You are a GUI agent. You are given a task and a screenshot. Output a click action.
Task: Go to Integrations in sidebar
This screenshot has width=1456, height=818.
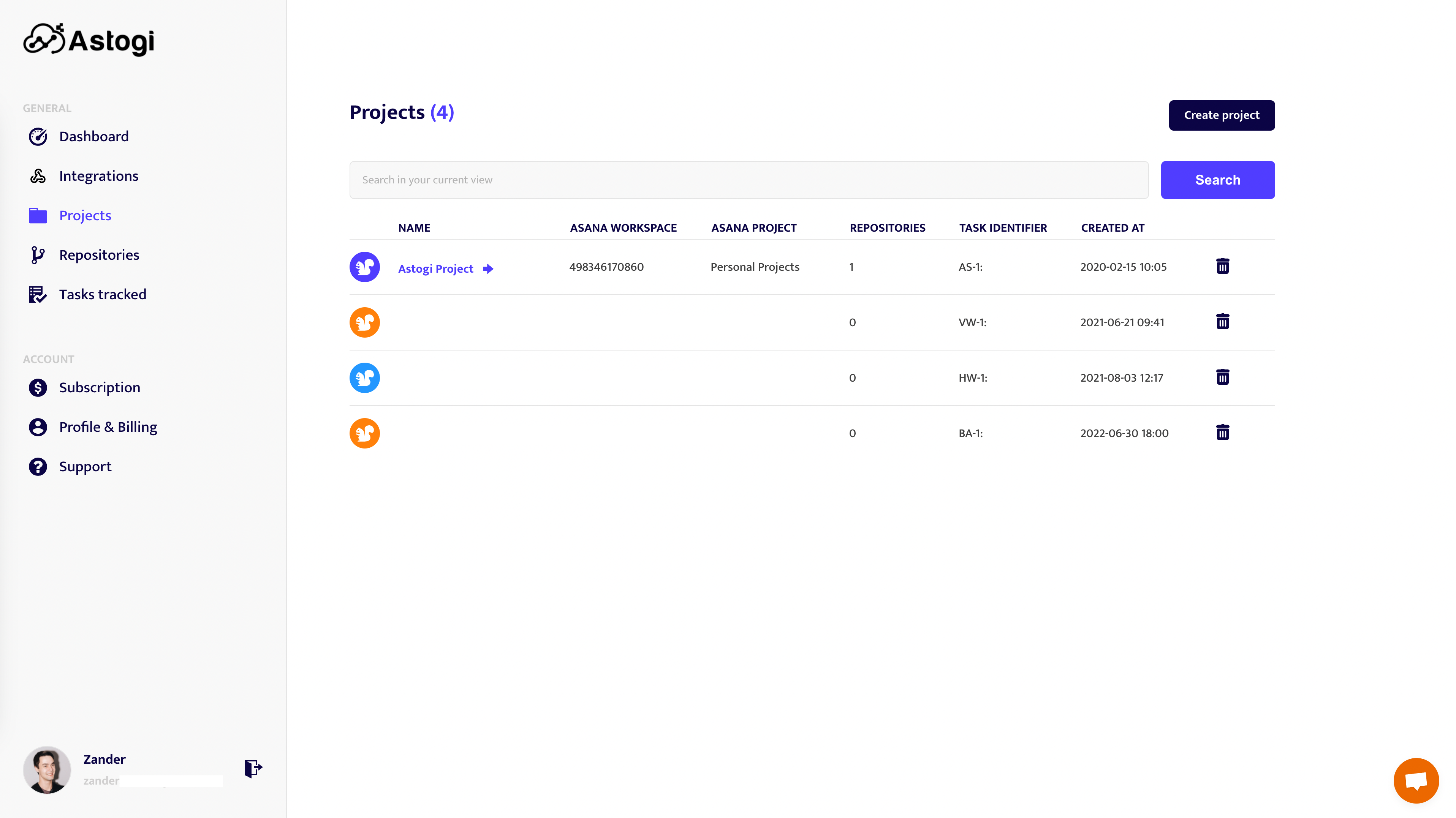(98, 176)
